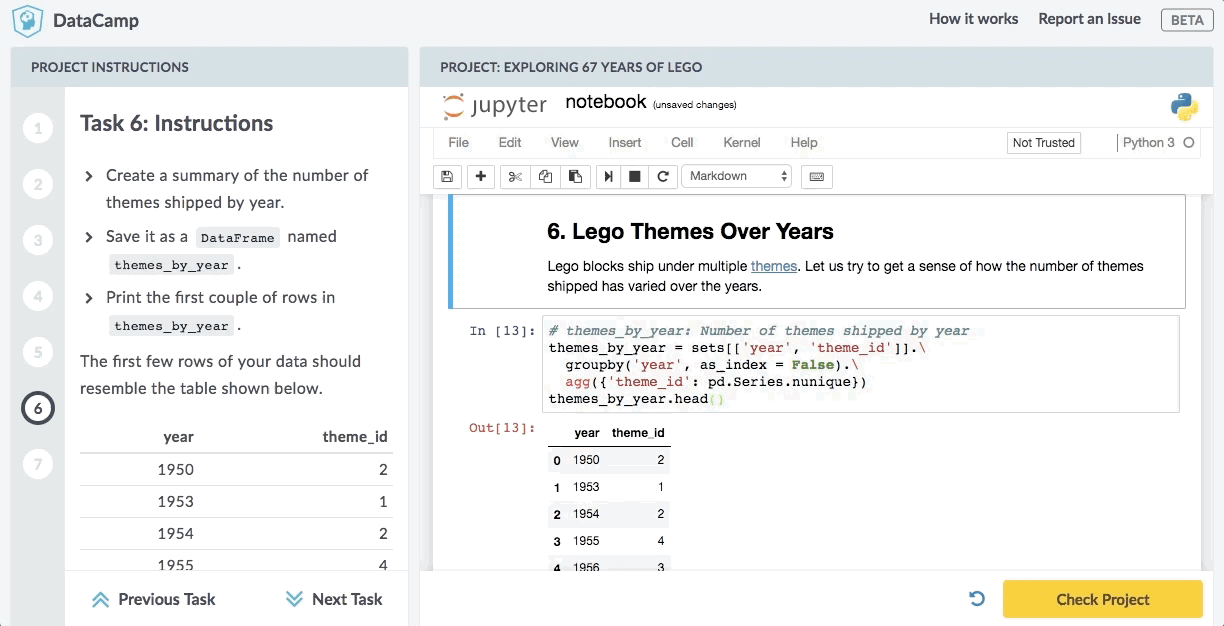Viewport: 1224px width, 626px height.
Task: Click the 'Task 6: Instructions' heading
Action: [177, 124]
